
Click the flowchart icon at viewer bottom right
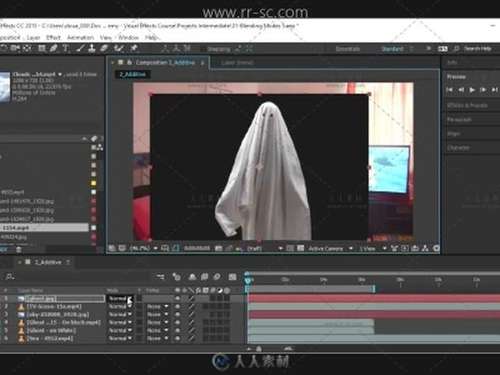tap(425, 248)
